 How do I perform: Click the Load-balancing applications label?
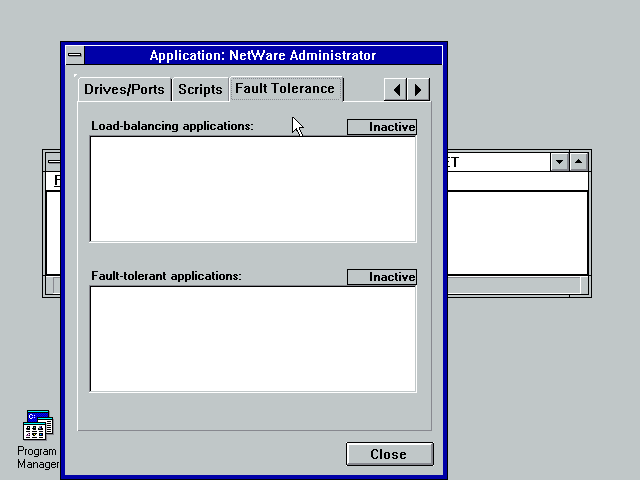coord(172,126)
